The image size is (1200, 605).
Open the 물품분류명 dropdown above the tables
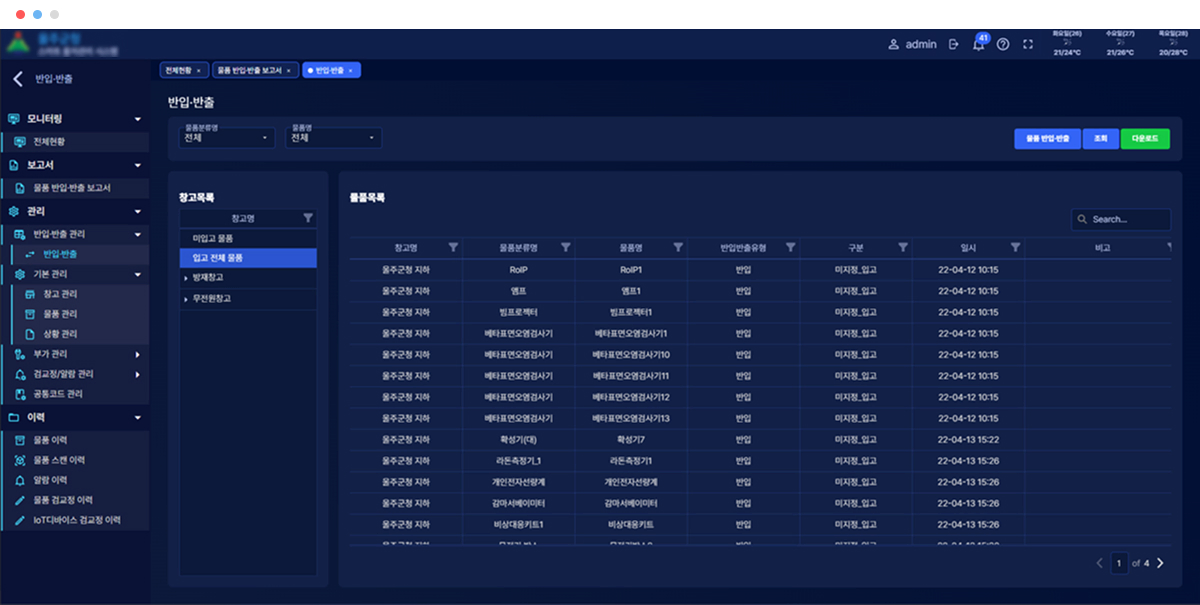227,138
